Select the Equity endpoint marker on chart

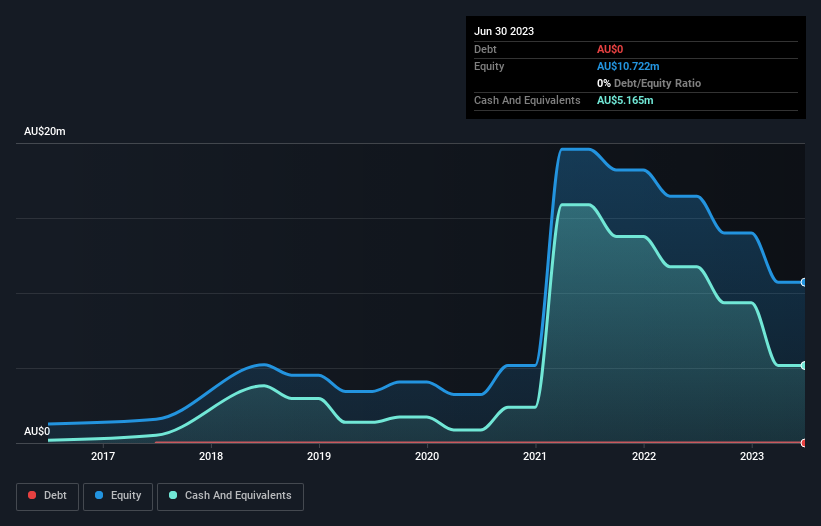[804, 283]
